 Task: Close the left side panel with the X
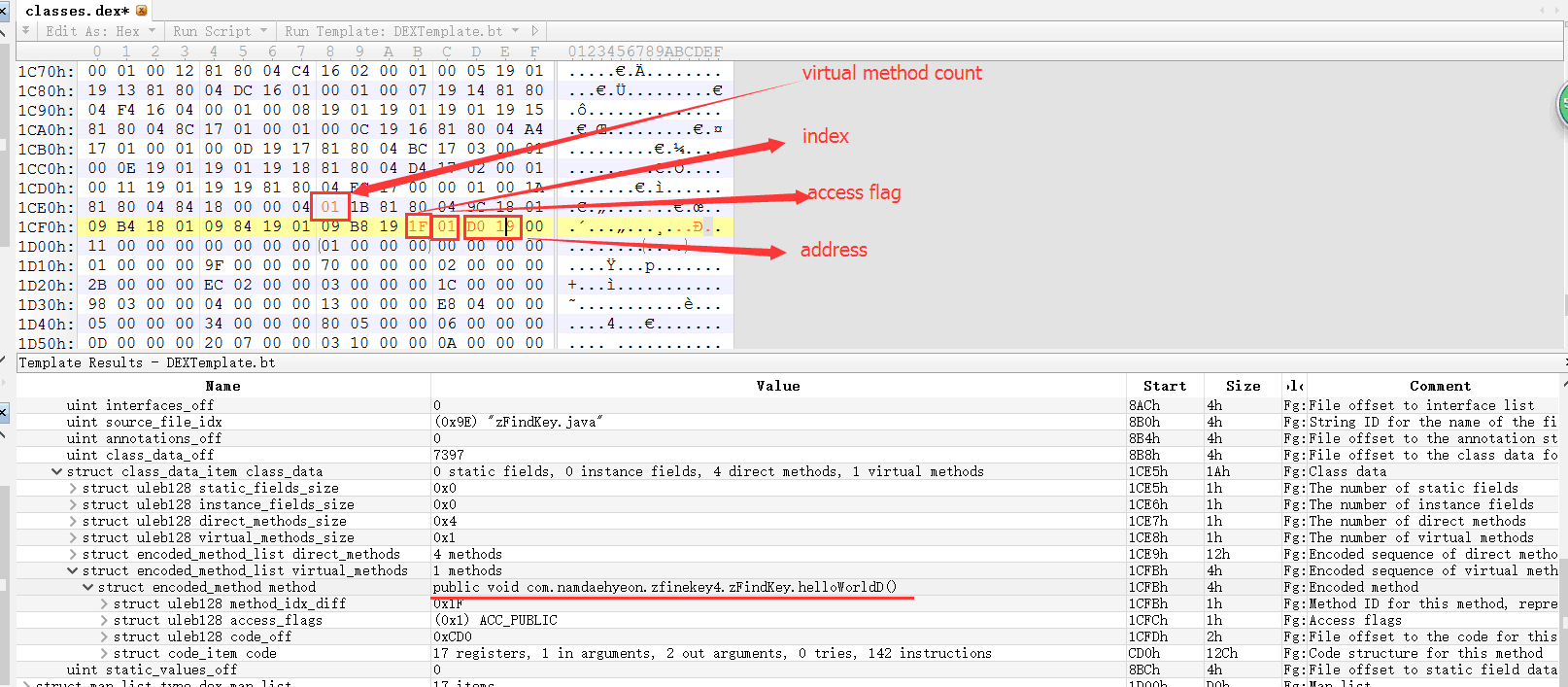[4, 11]
